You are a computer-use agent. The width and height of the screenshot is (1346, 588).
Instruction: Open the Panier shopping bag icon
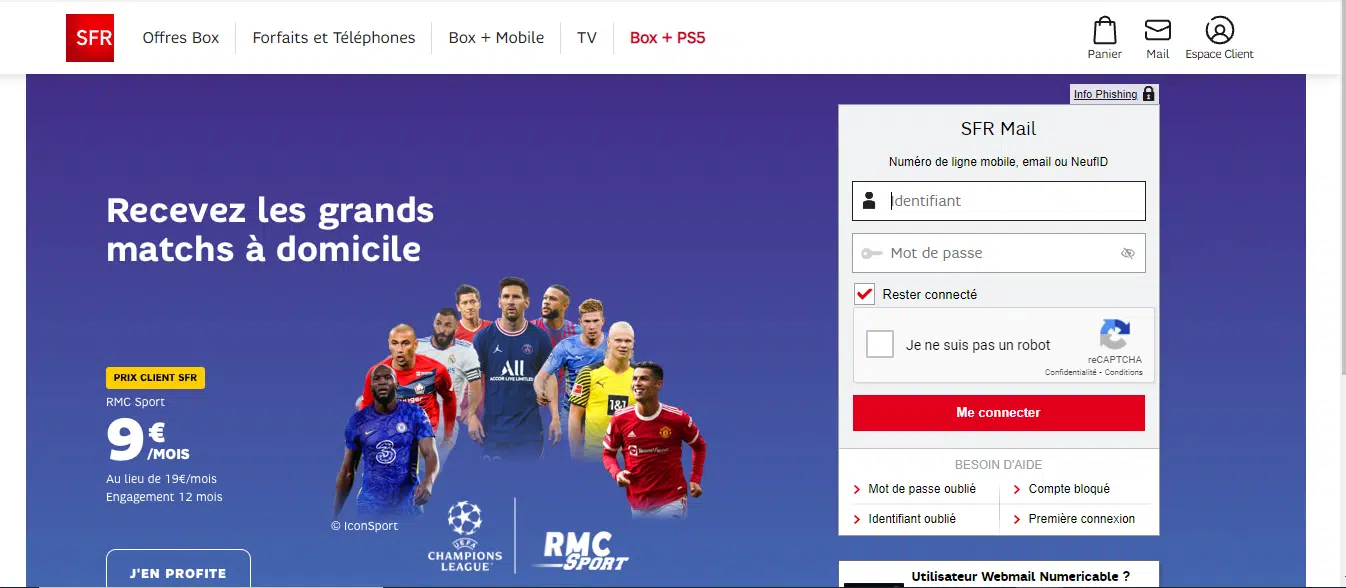[1104, 30]
